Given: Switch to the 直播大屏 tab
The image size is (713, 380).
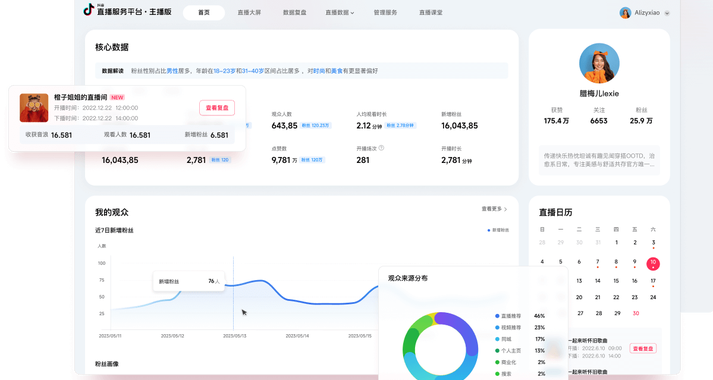Looking at the screenshot, I should (x=249, y=13).
